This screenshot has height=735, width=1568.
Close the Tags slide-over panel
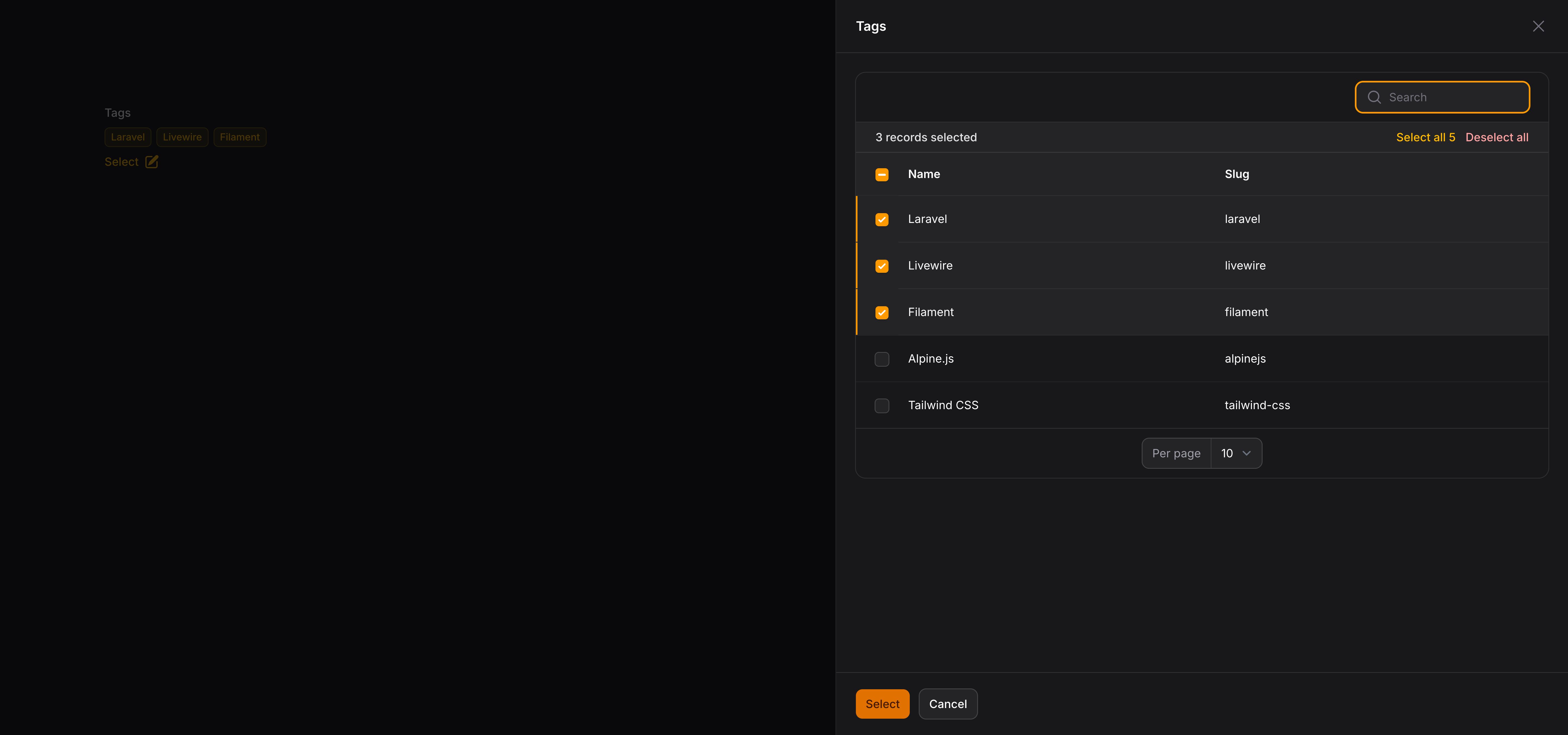click(1538, 26)
